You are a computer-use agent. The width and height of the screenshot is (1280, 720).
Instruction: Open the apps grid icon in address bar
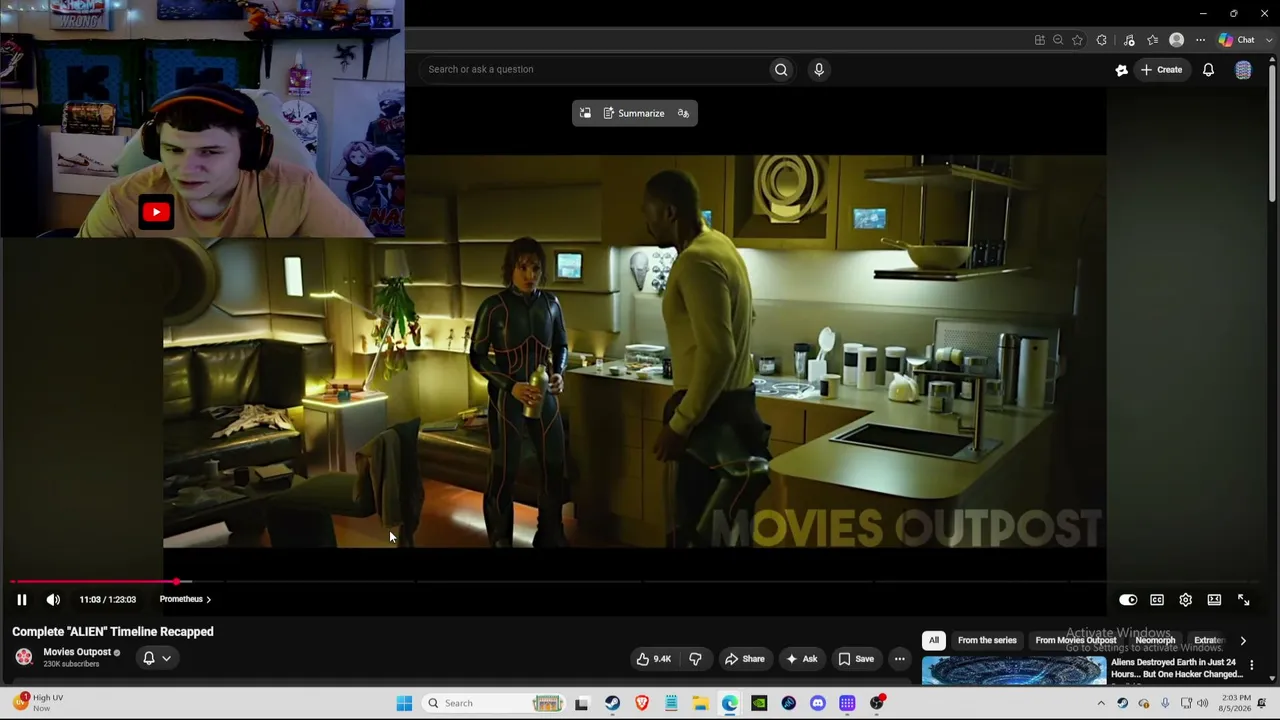[x=1040, y=40]
